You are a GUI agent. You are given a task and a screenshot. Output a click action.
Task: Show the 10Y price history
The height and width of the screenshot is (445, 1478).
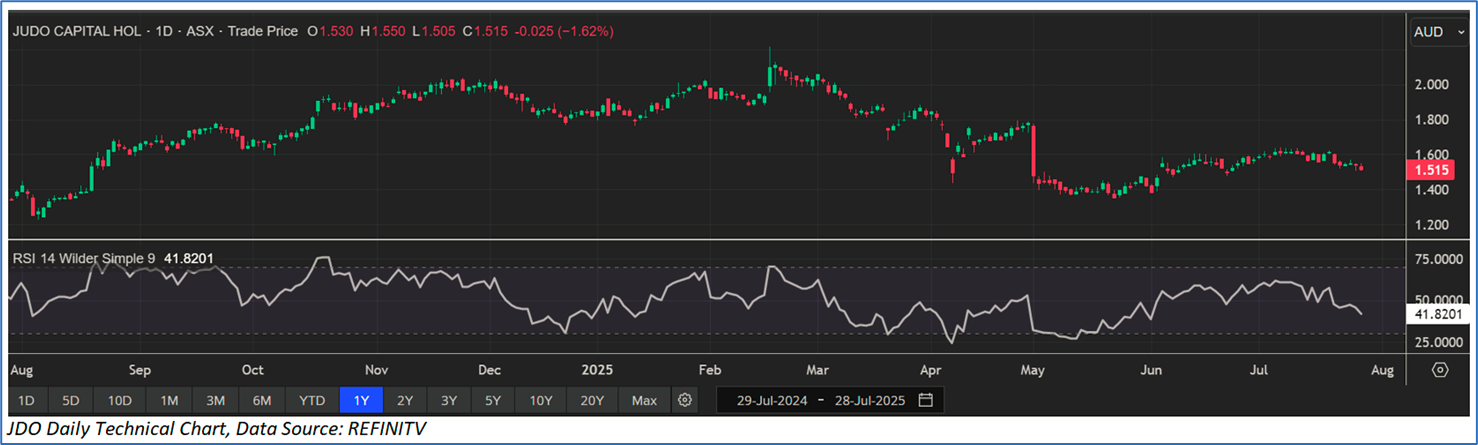click(541, 400)
